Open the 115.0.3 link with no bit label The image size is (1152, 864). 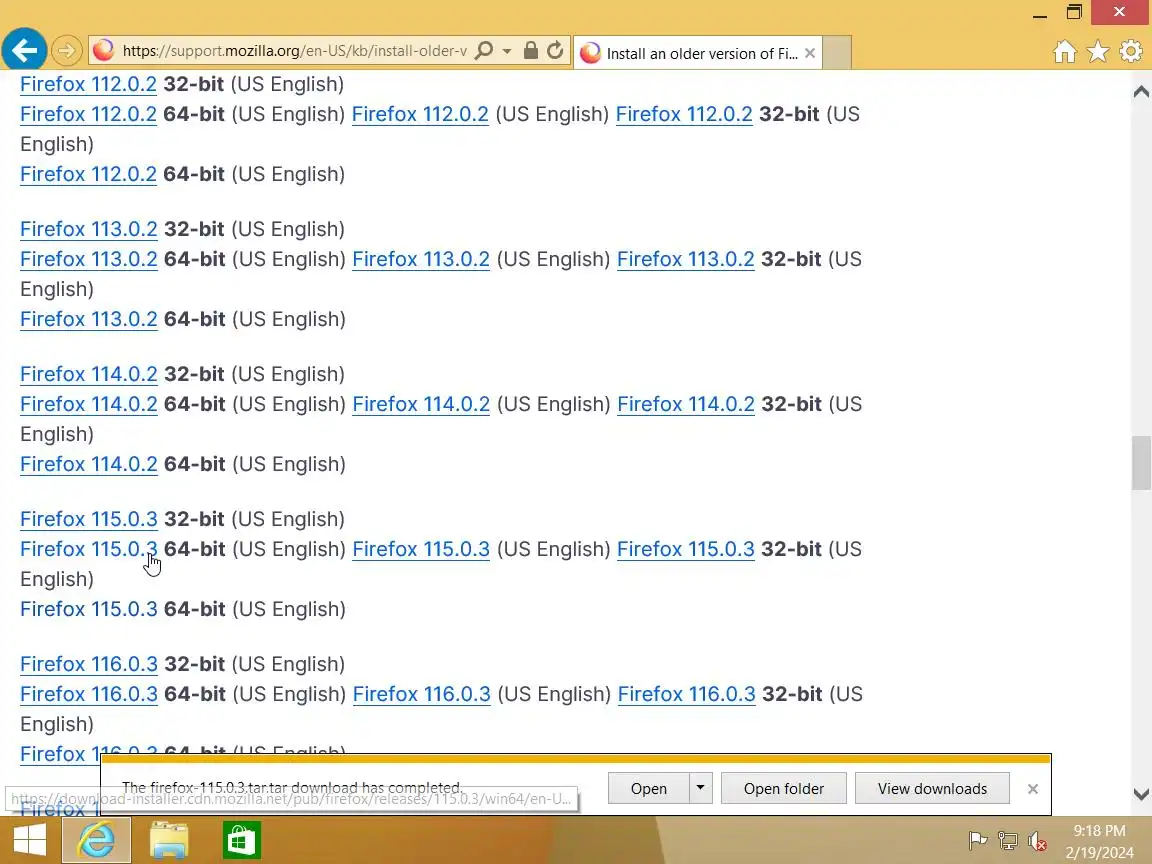tap(421, 549)
